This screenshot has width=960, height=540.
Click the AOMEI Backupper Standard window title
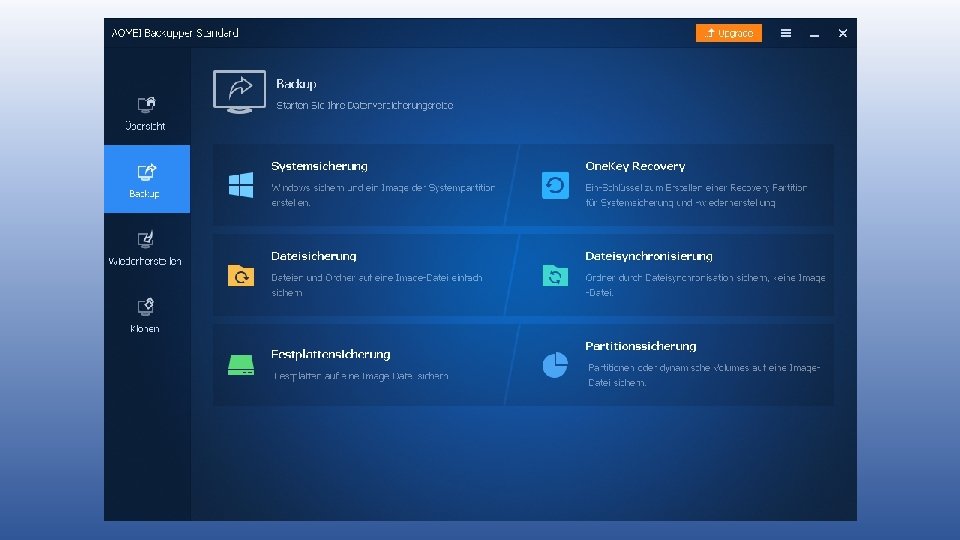coord(174,33)
